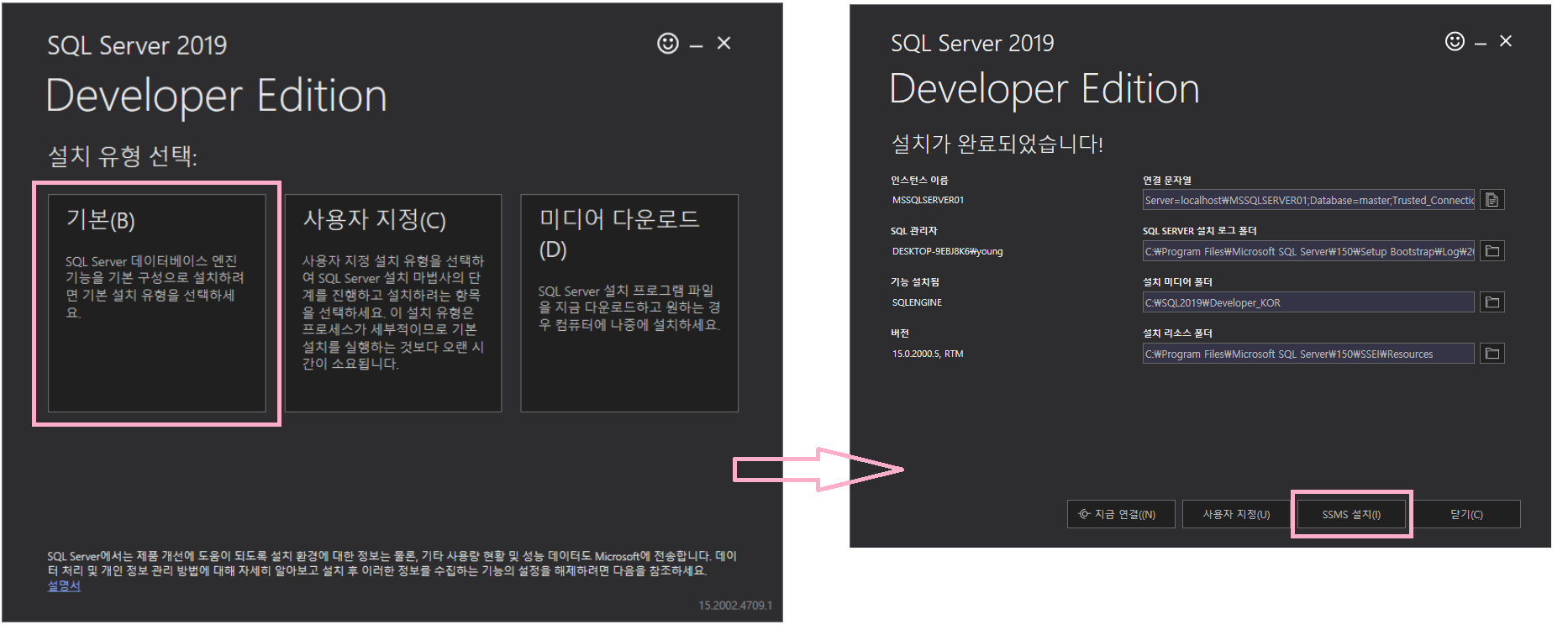Click the SQL administrator DESKTOP-9EBJ8K6\young text

[947, 251]
